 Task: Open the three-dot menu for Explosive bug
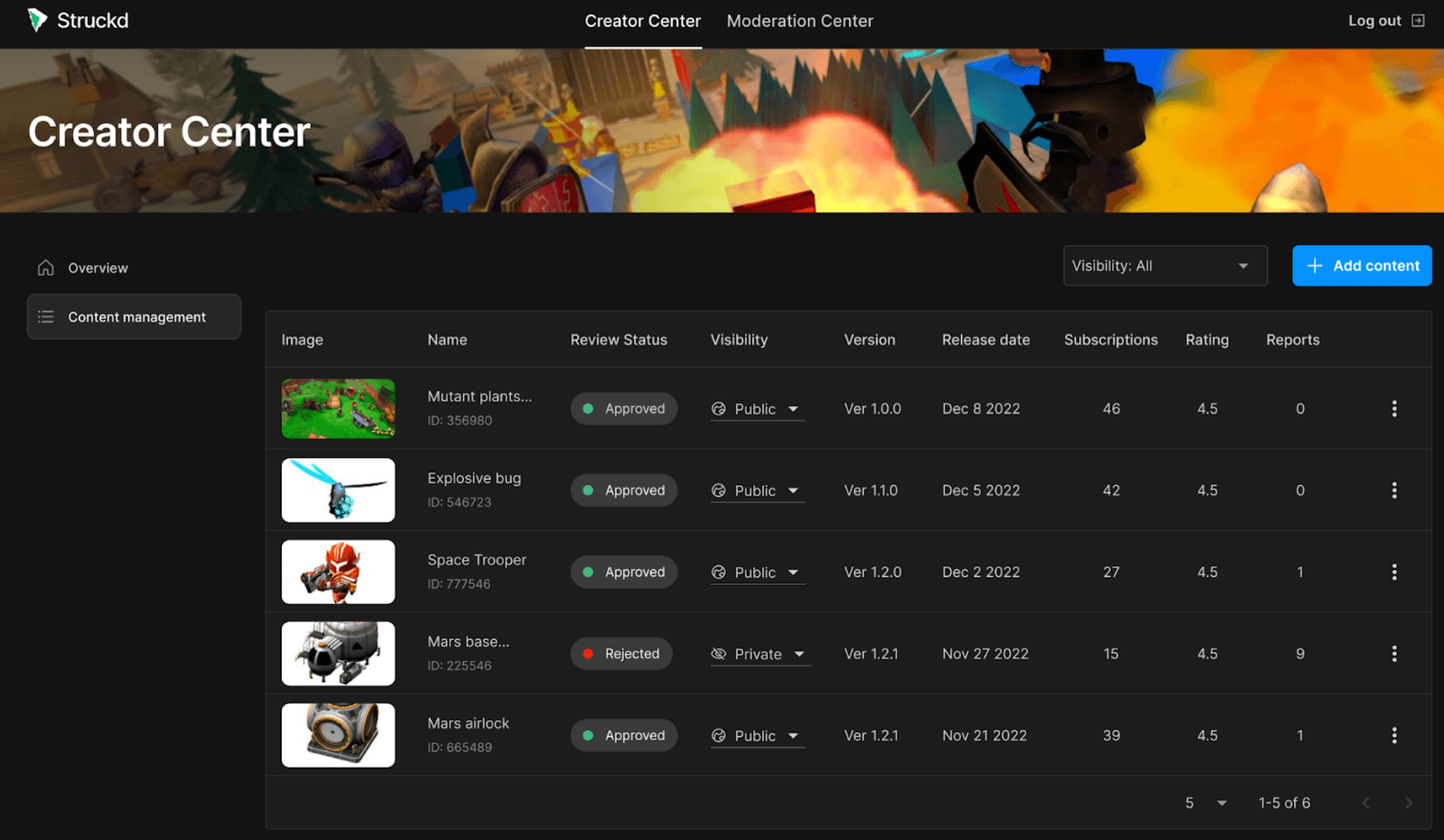pos(1394,491)
